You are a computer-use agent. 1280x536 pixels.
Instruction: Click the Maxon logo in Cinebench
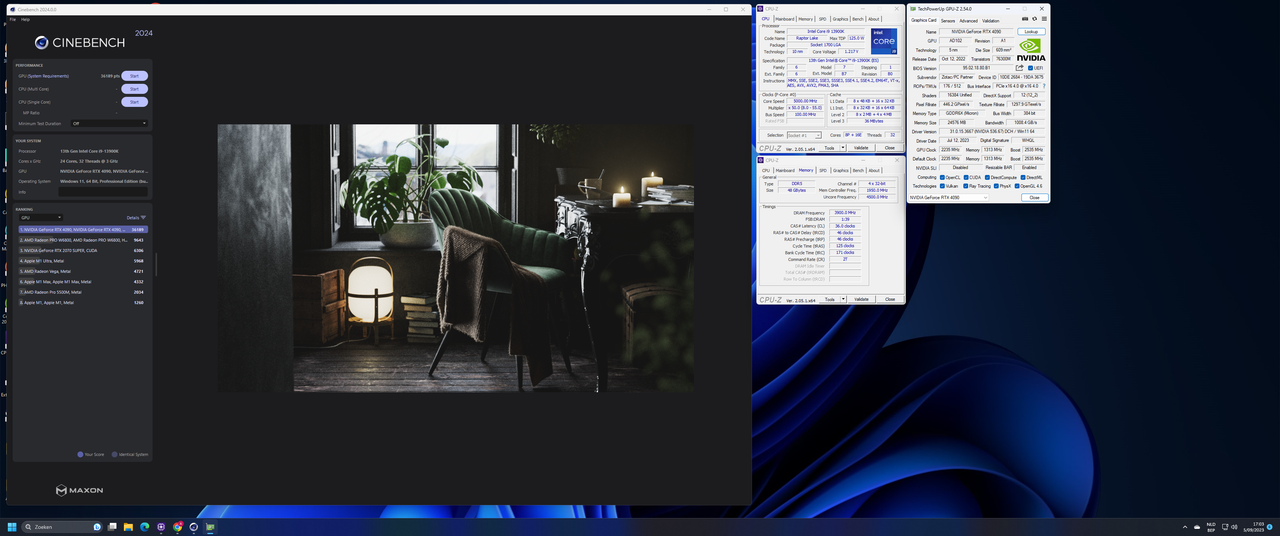click(x=78, y=490)
